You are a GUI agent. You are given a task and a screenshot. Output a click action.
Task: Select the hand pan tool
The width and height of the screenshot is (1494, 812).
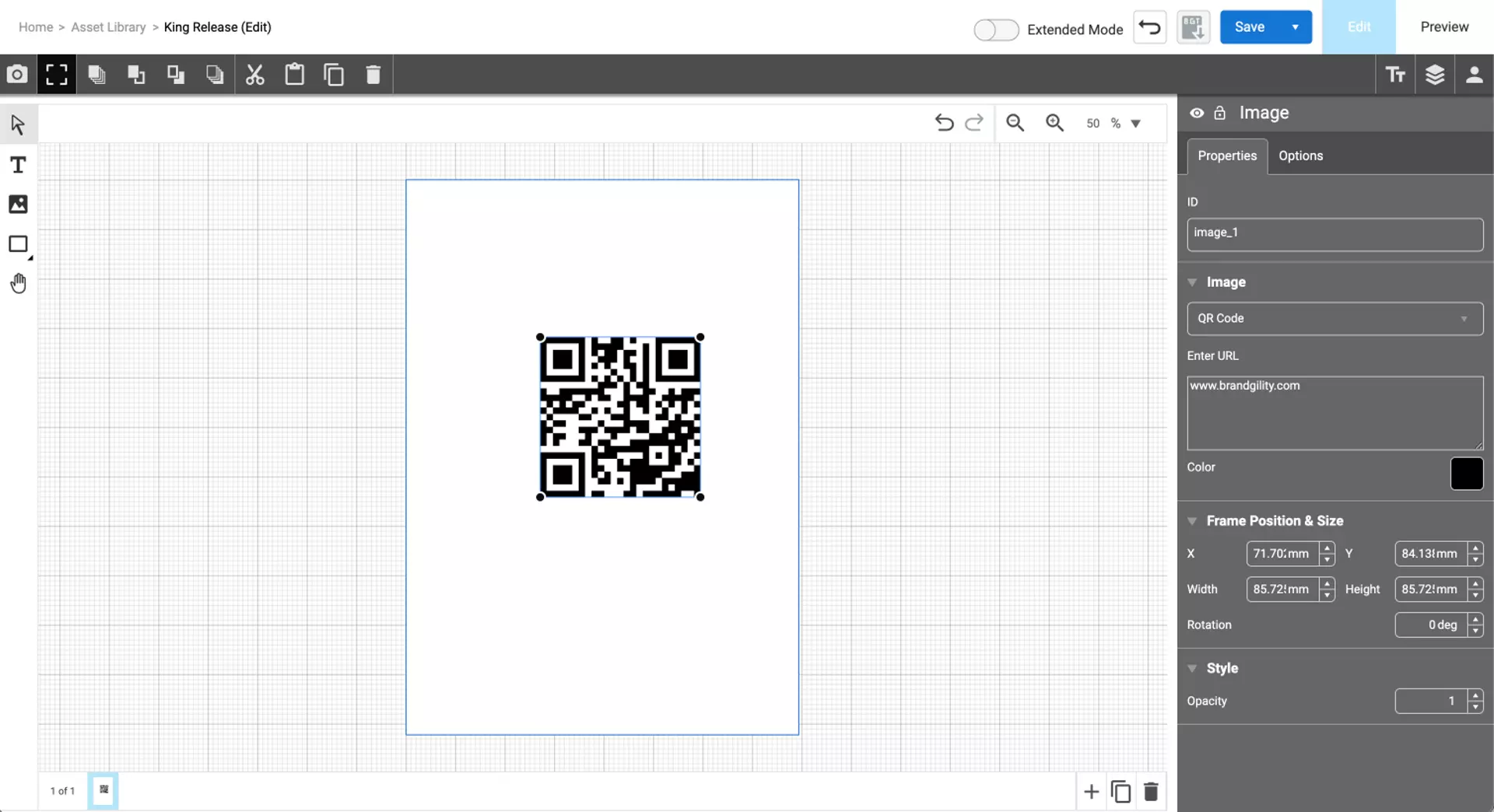(18, 284)
